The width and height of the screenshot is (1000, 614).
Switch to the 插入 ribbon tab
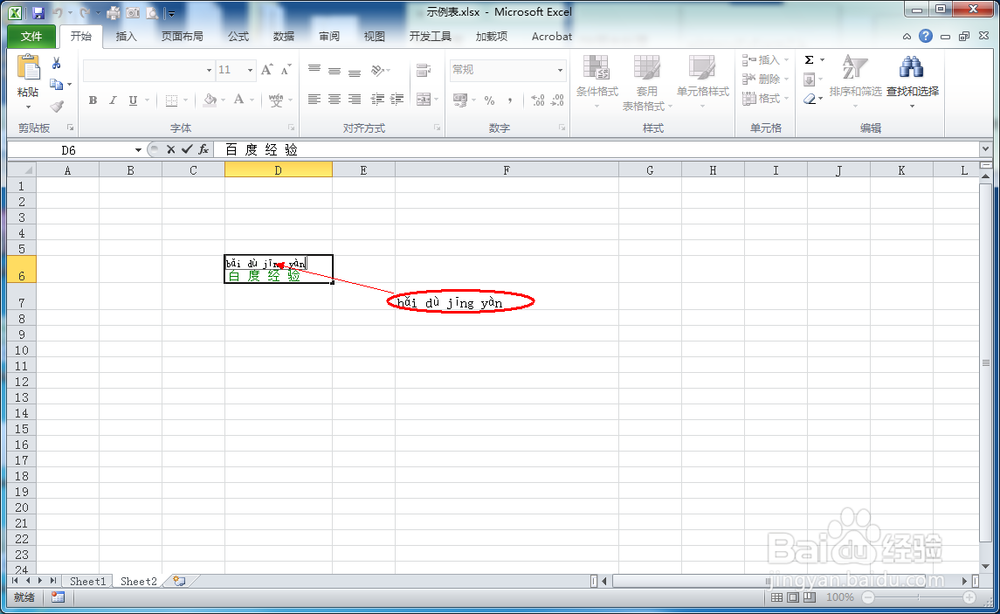point(126,36)
